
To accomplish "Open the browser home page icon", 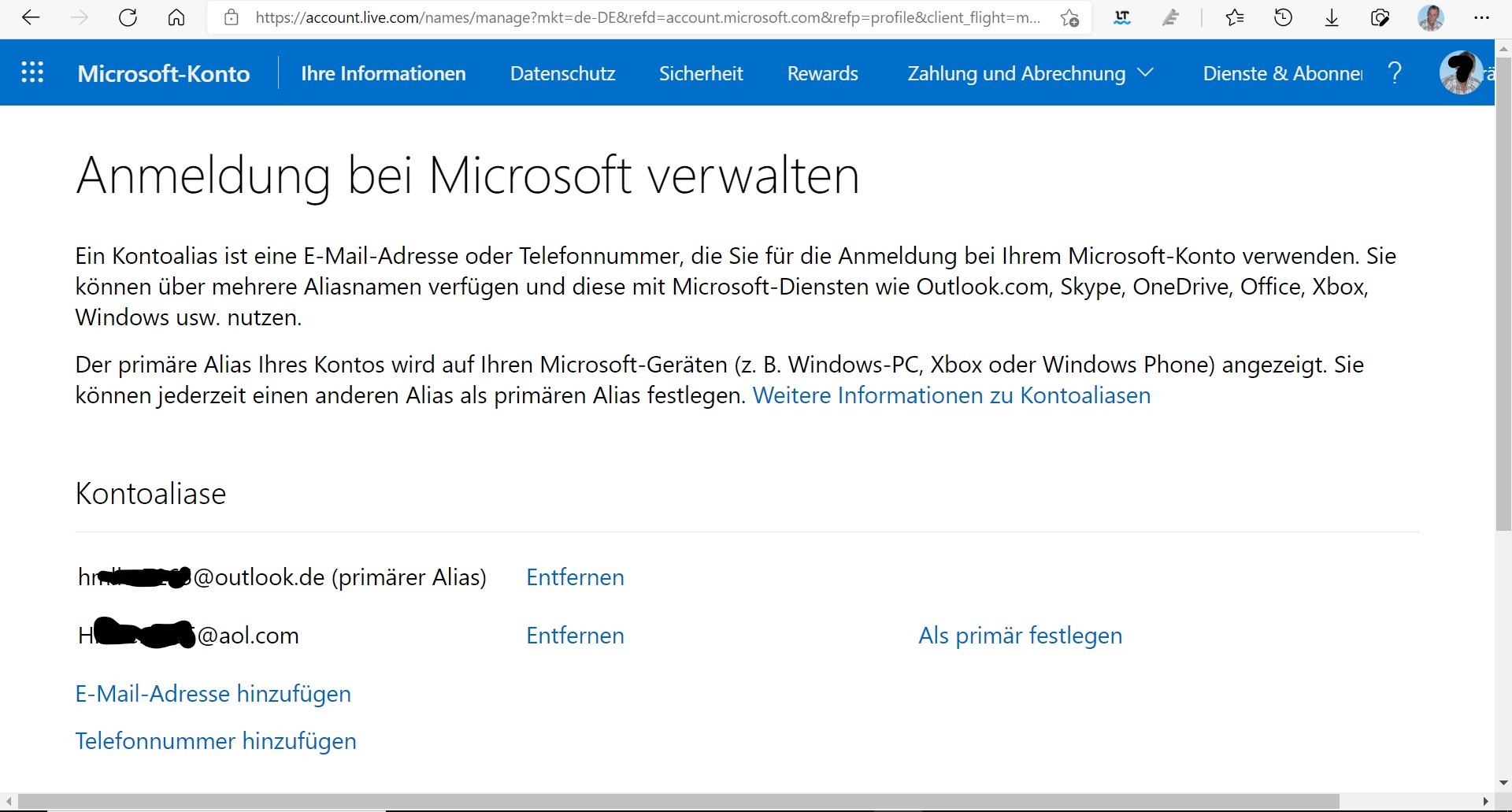I will click(176, 17).
